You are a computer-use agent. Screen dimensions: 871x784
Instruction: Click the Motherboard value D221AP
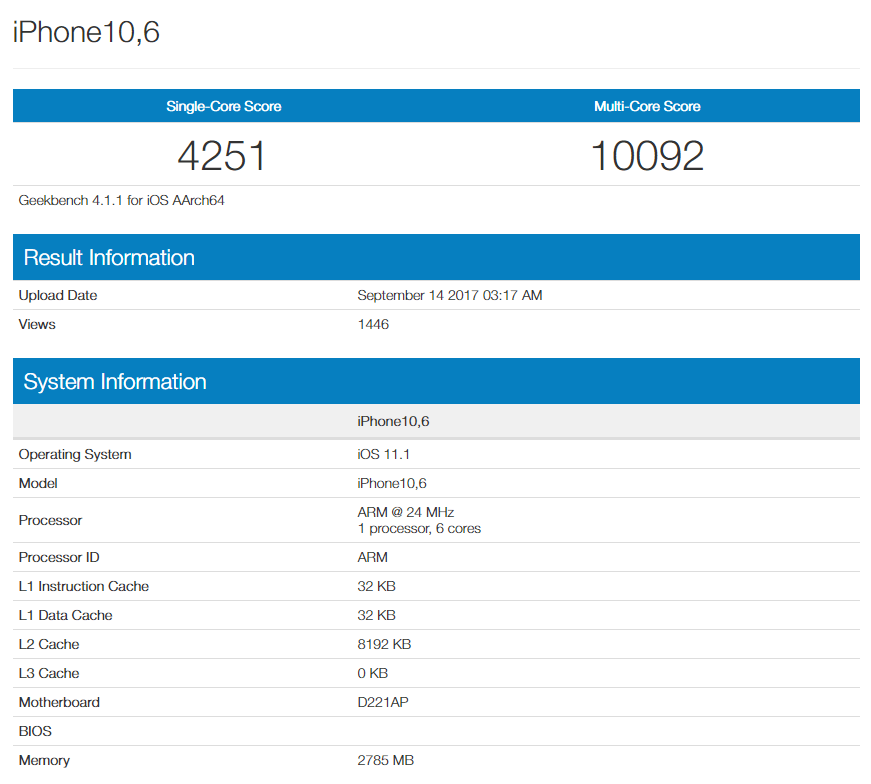tap(383, 702)
